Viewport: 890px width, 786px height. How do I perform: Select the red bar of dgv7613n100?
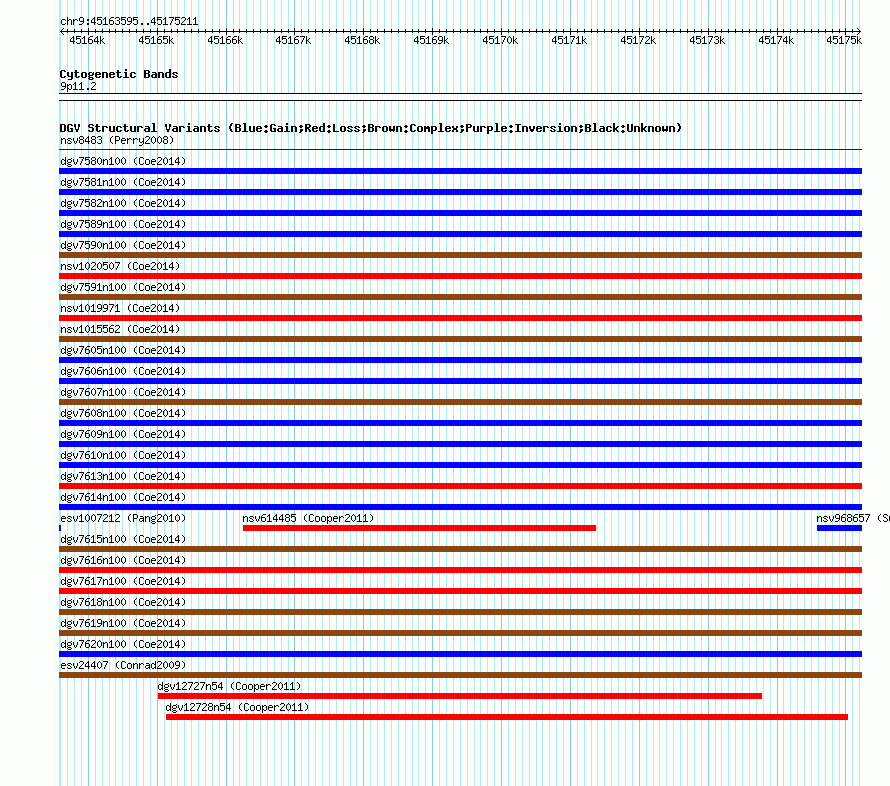coord(460,486)
